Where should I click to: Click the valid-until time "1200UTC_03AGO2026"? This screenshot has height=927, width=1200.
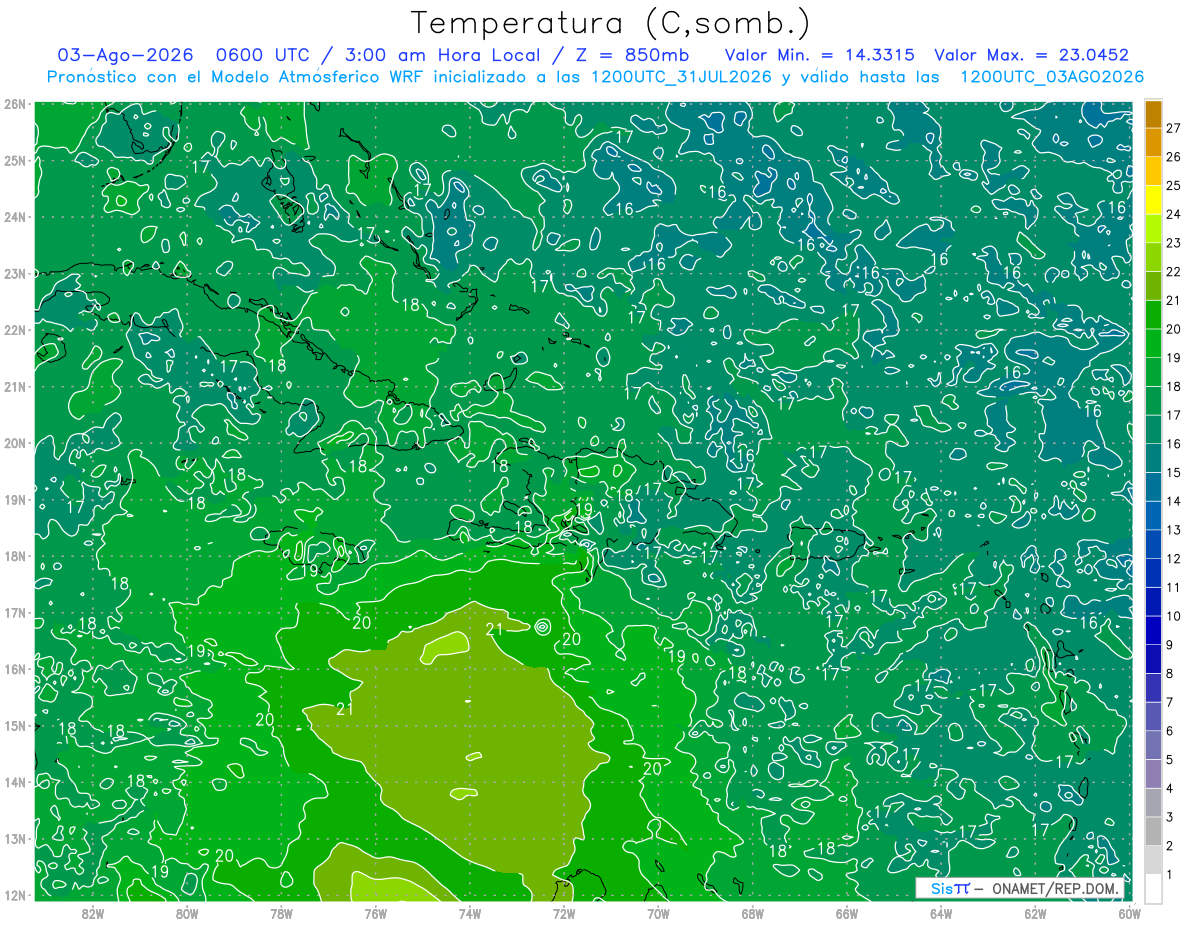point(1052,77)
